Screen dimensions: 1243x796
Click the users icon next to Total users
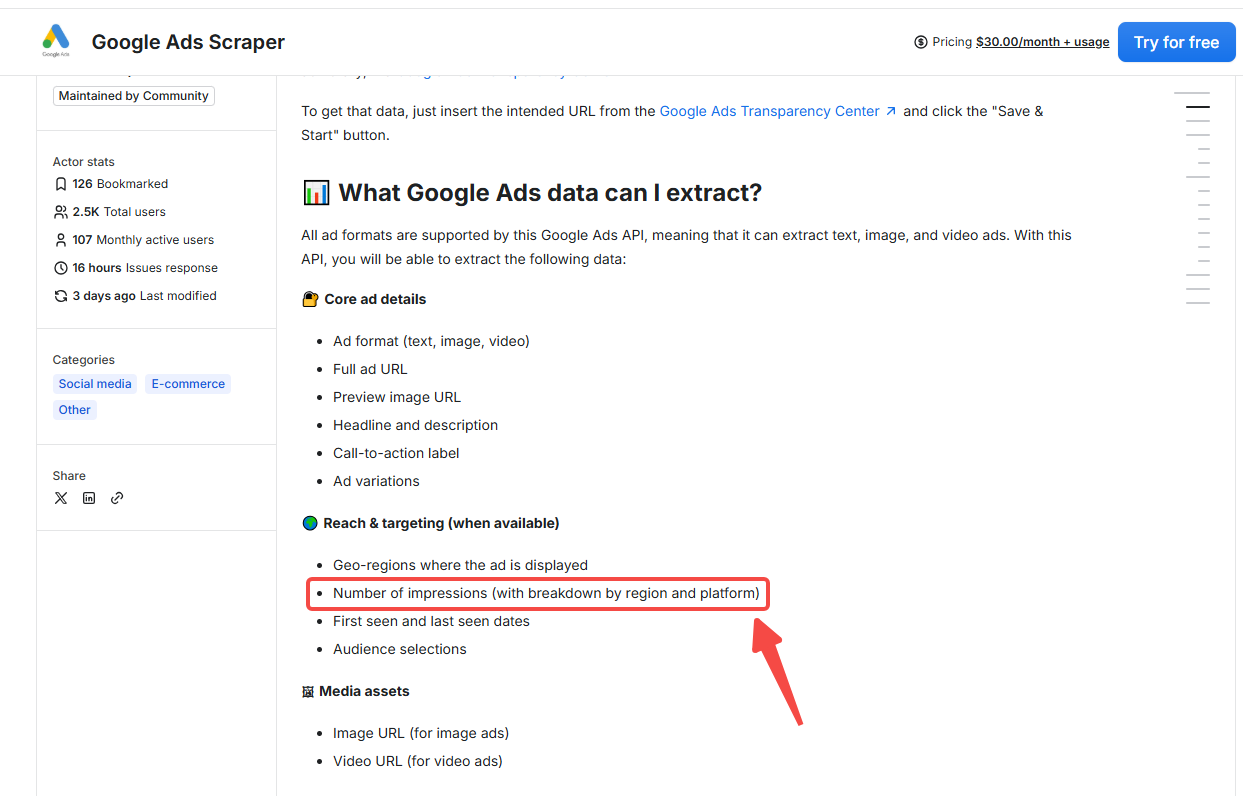tap(60, 211)
